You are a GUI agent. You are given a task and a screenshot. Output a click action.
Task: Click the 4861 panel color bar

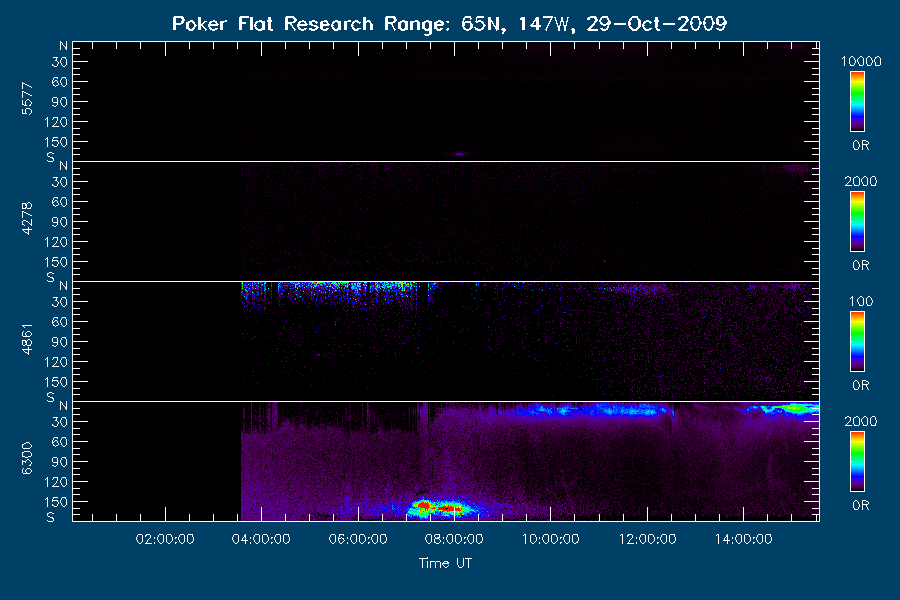857,342
